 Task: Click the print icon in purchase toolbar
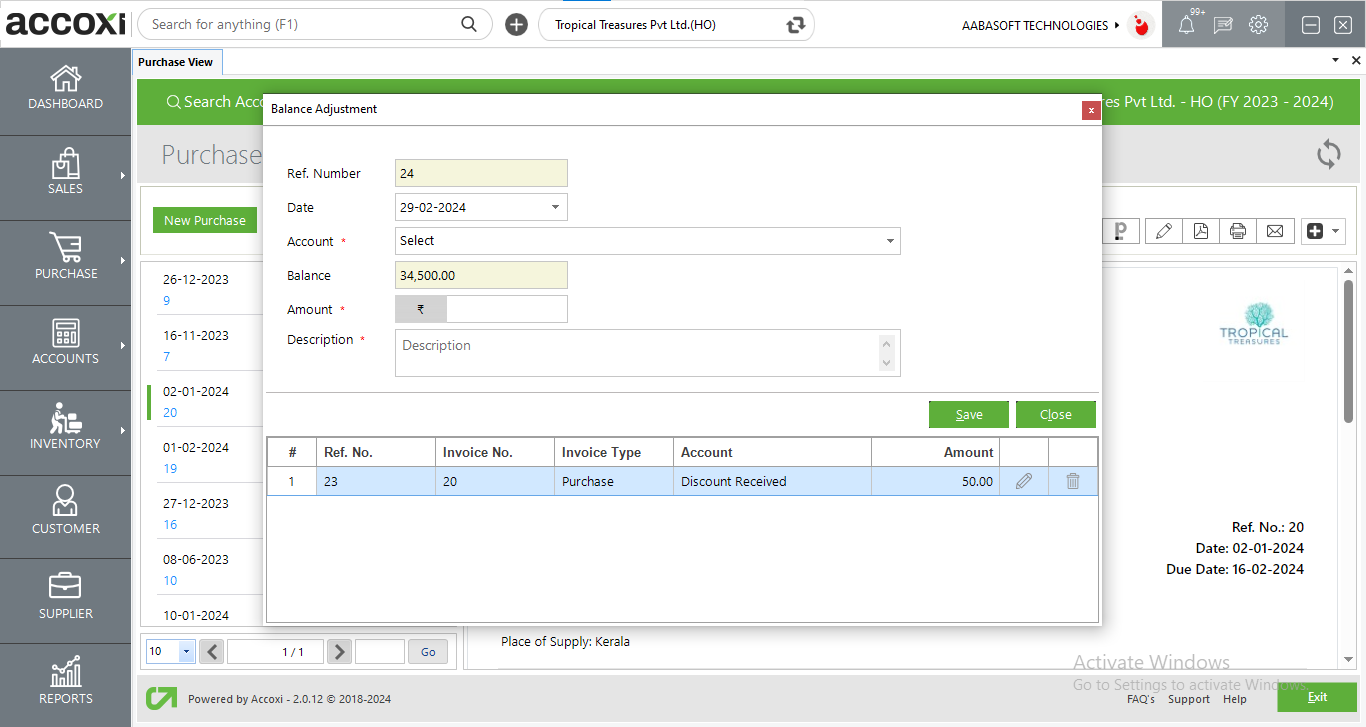tap(1238, 231)
